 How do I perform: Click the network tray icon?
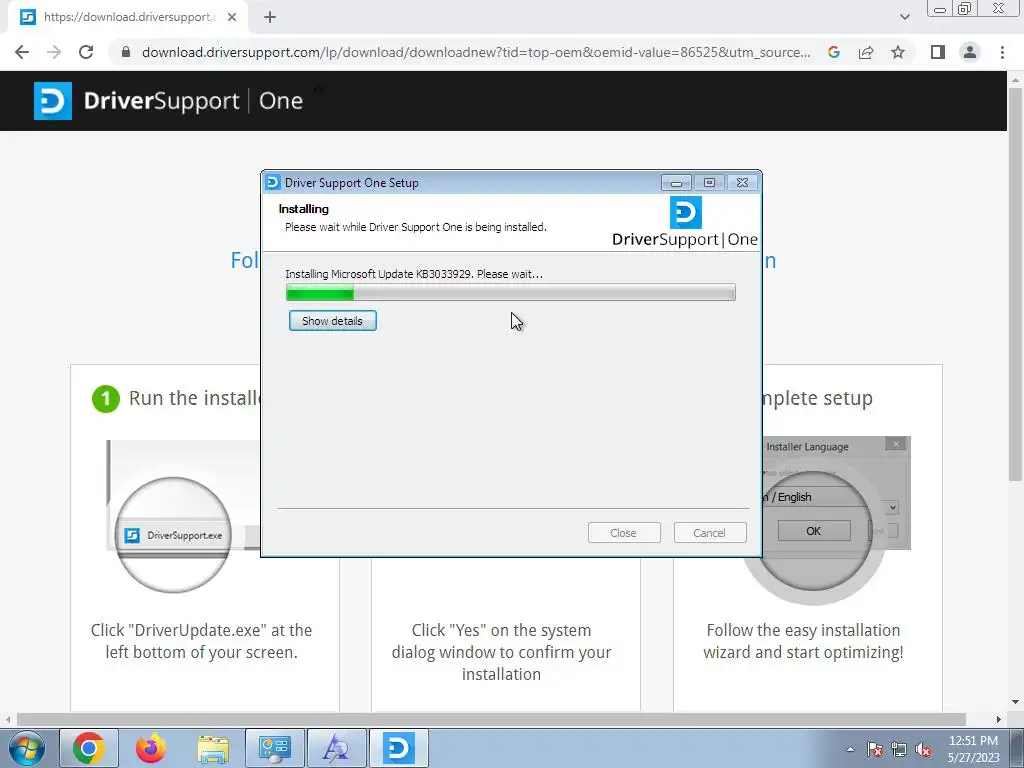coord(899,749)
